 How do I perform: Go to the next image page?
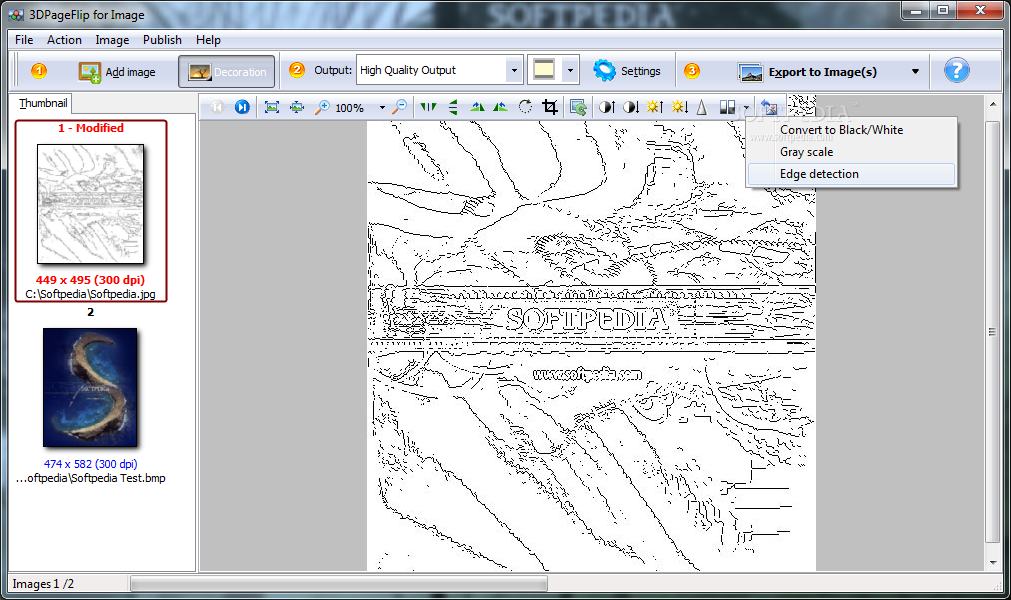pyautogui.click(x=242, y=107)
